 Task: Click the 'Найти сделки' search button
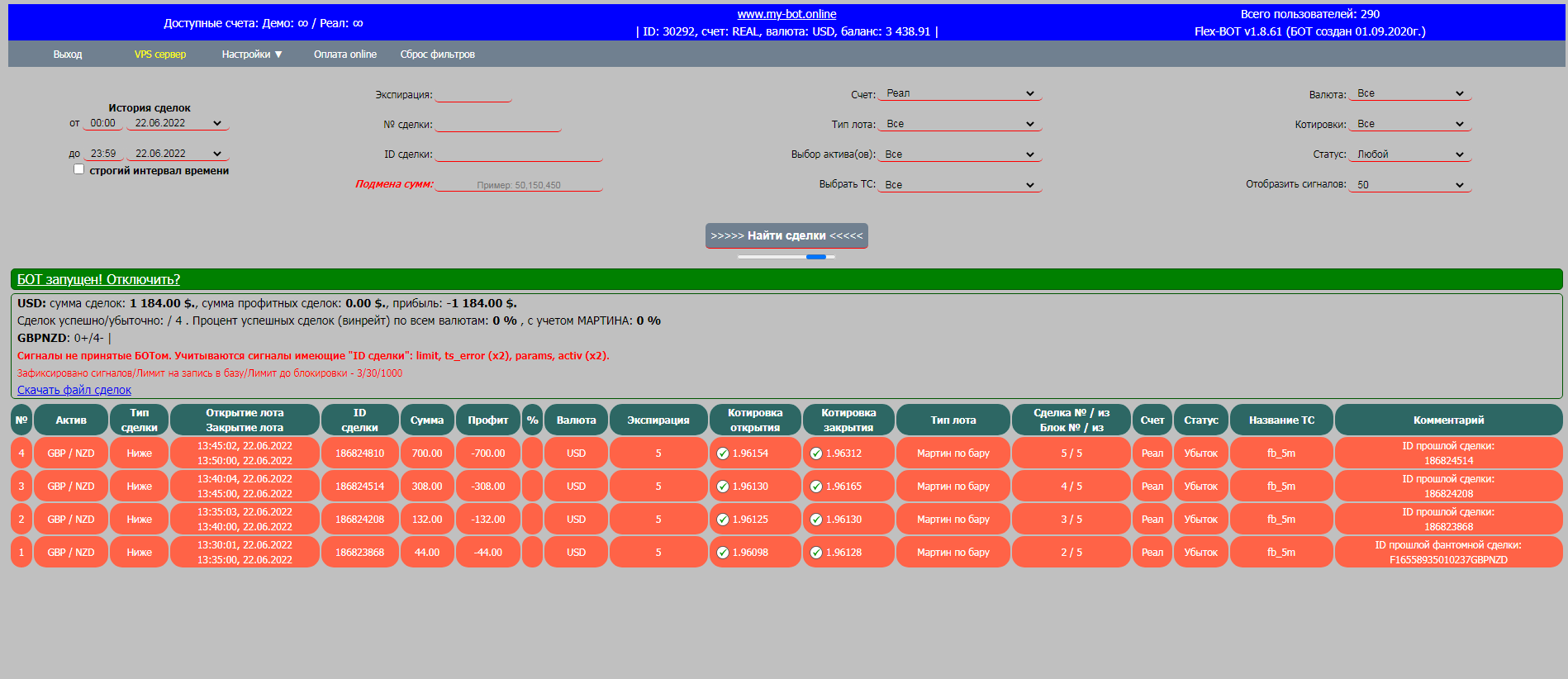(x=786, y=235)
